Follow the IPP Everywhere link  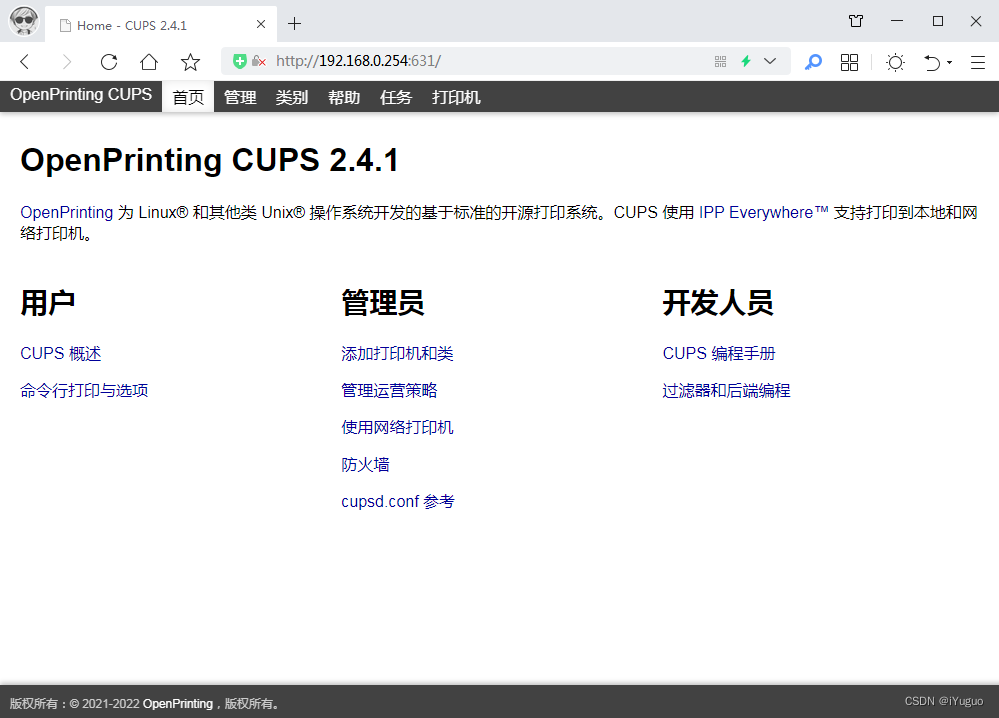(764, 212)
